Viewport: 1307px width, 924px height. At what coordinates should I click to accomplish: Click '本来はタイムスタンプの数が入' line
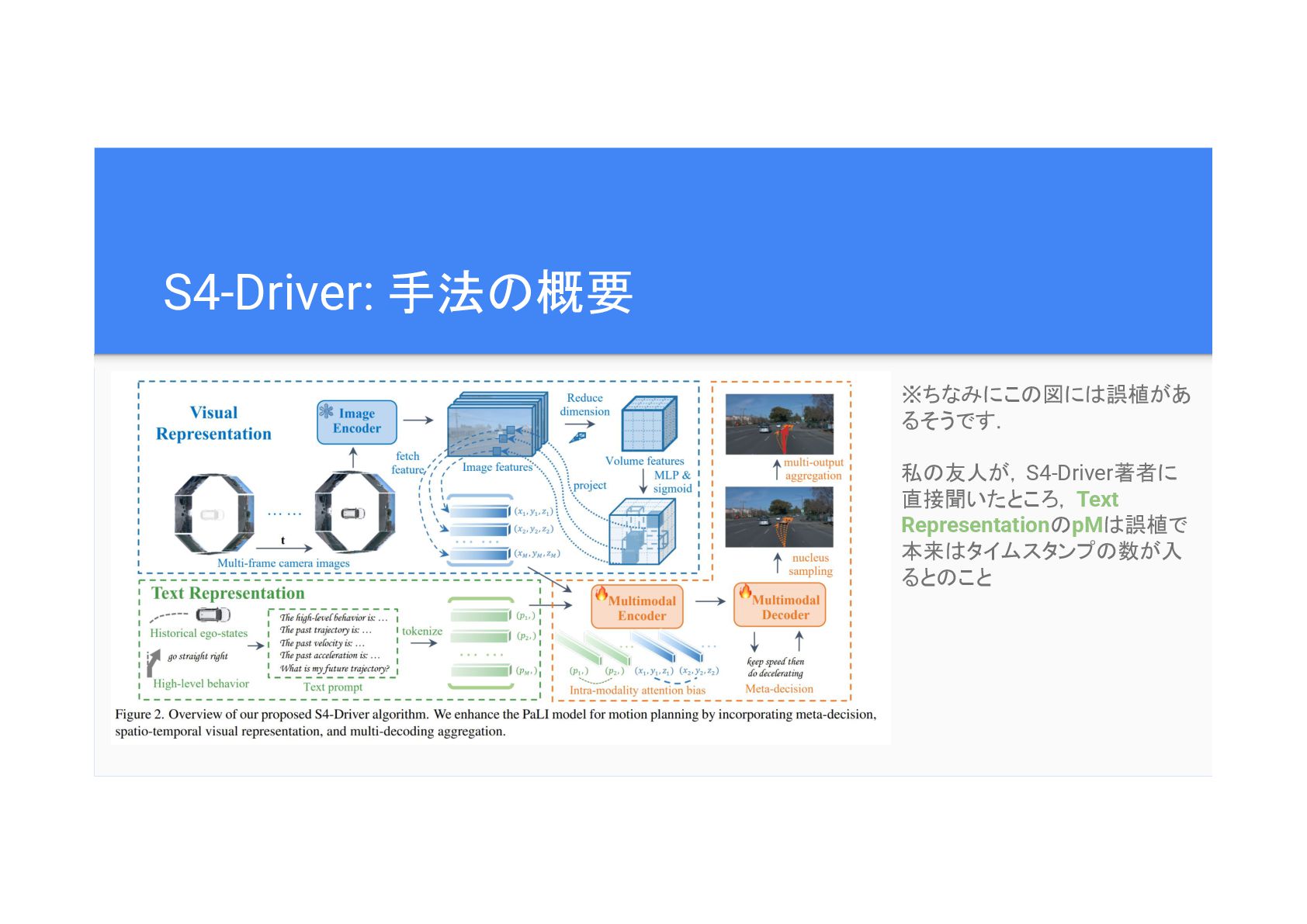click(1041, 551)
